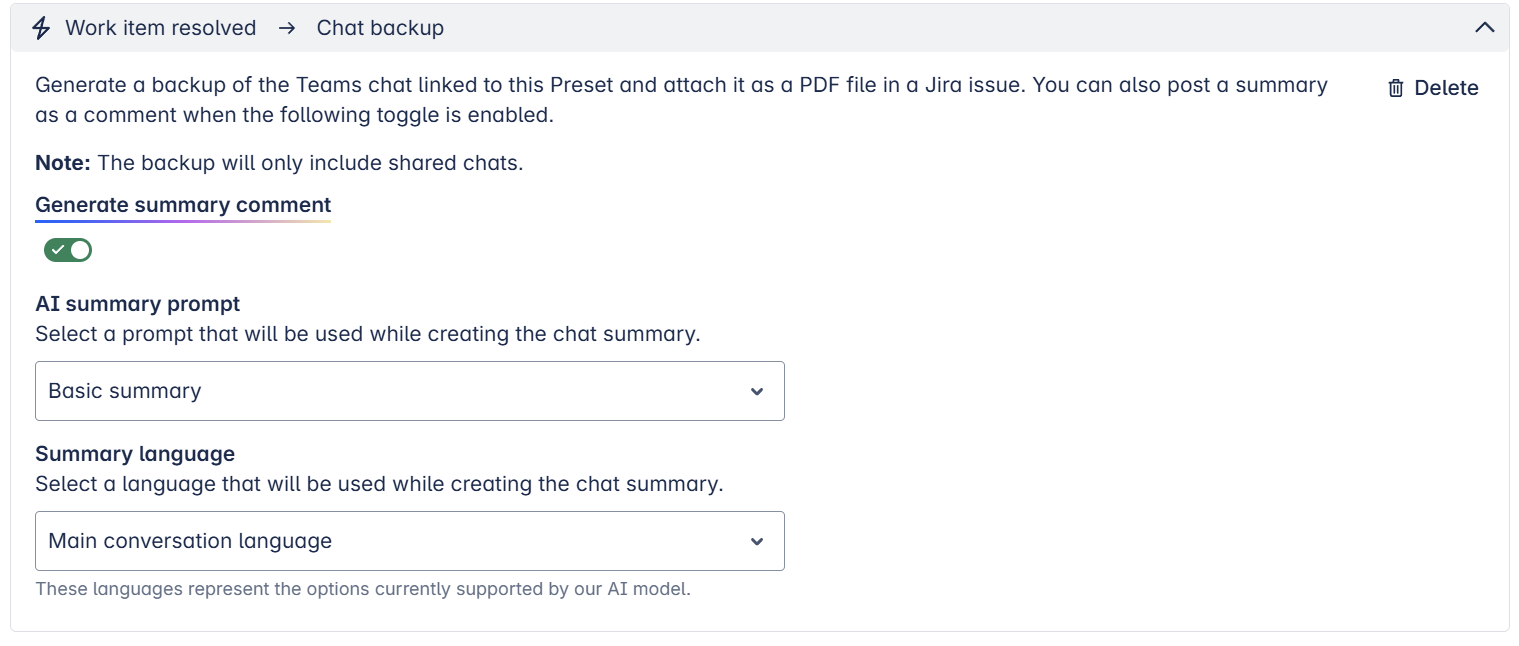Click chevron arrow in Summary language field
The image size is (1519, 646).
[757, 541]
